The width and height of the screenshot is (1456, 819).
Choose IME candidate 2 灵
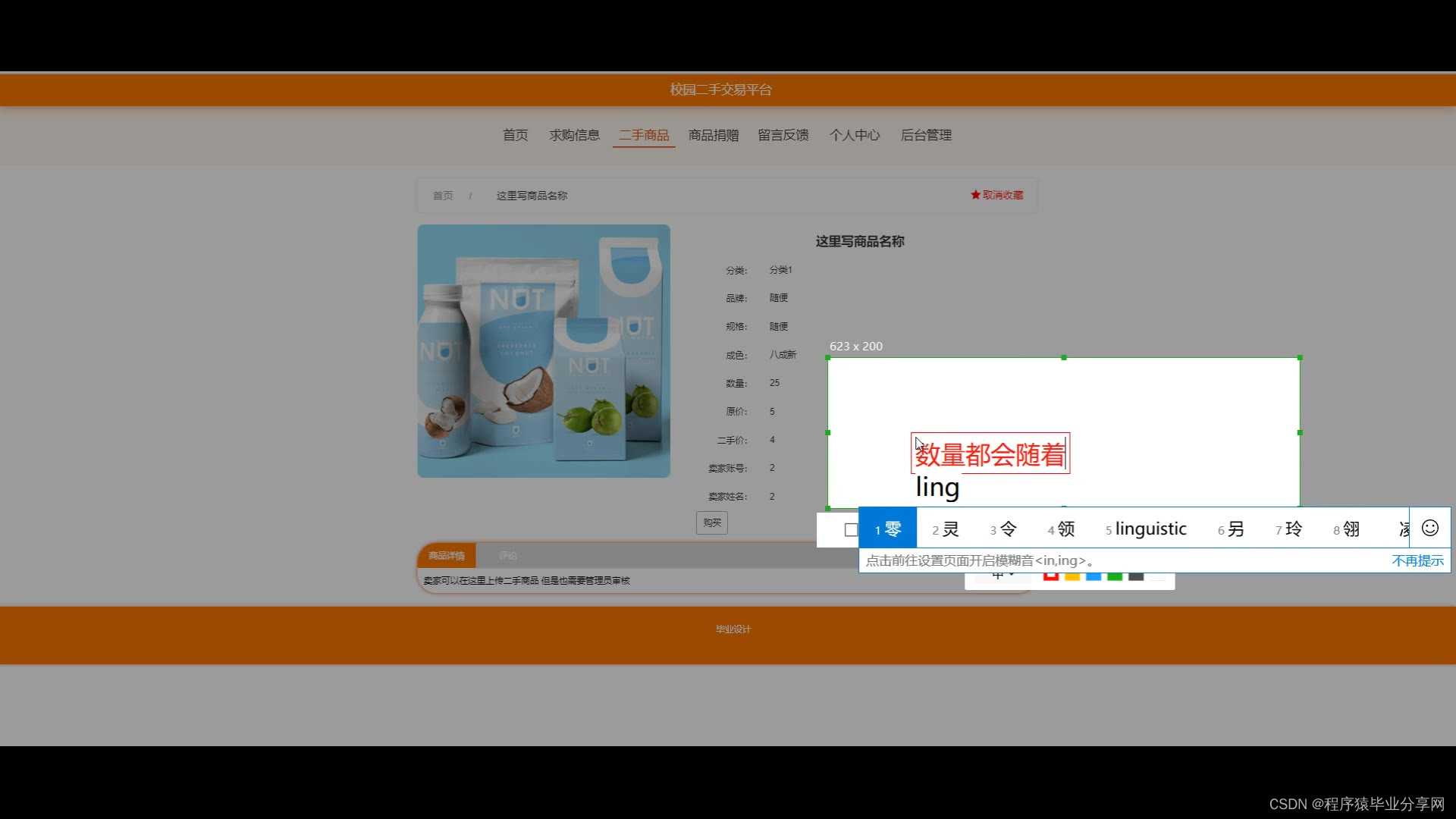point(946,529)
